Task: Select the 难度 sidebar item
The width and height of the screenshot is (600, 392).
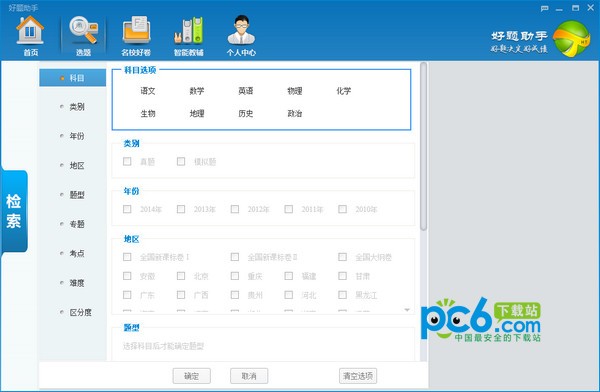Action: (77, 283)
